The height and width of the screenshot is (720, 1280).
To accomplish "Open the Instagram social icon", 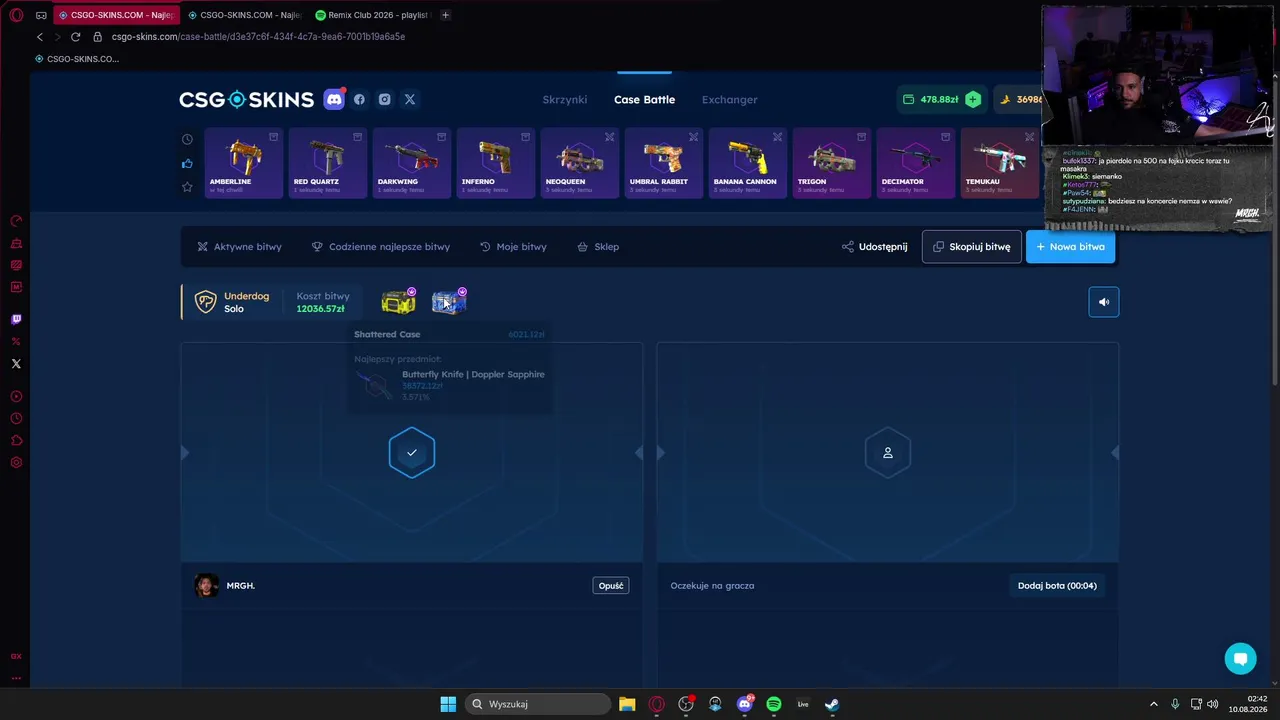I will pyautogui.click(x=384, y=99).
